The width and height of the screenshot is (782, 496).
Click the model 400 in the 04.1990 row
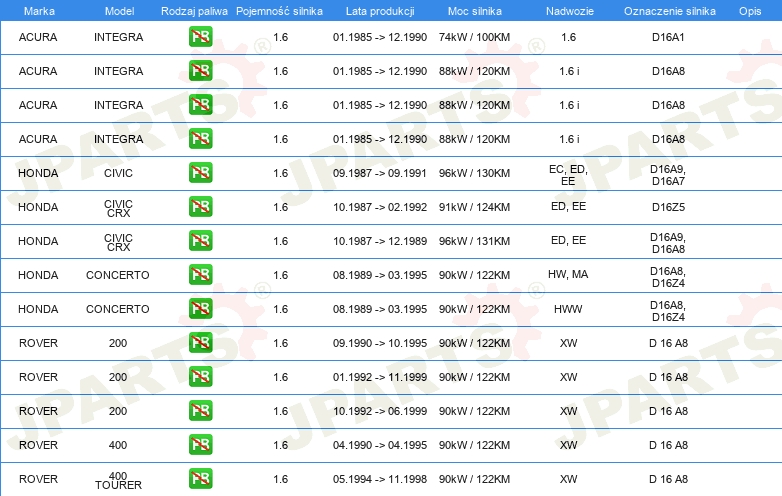[118, 445]
